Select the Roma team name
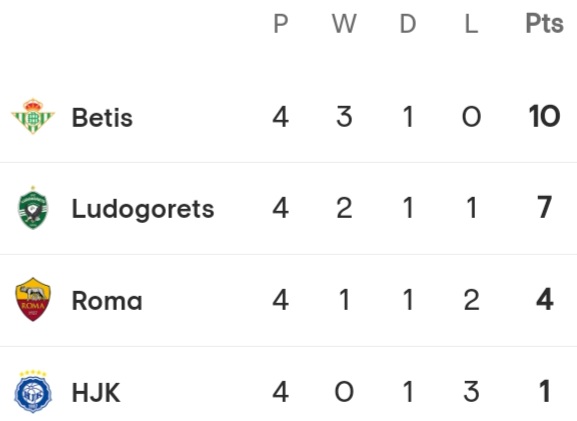This screenshot has width=577, height=421. pyautogui.click(x=107, y=301)
